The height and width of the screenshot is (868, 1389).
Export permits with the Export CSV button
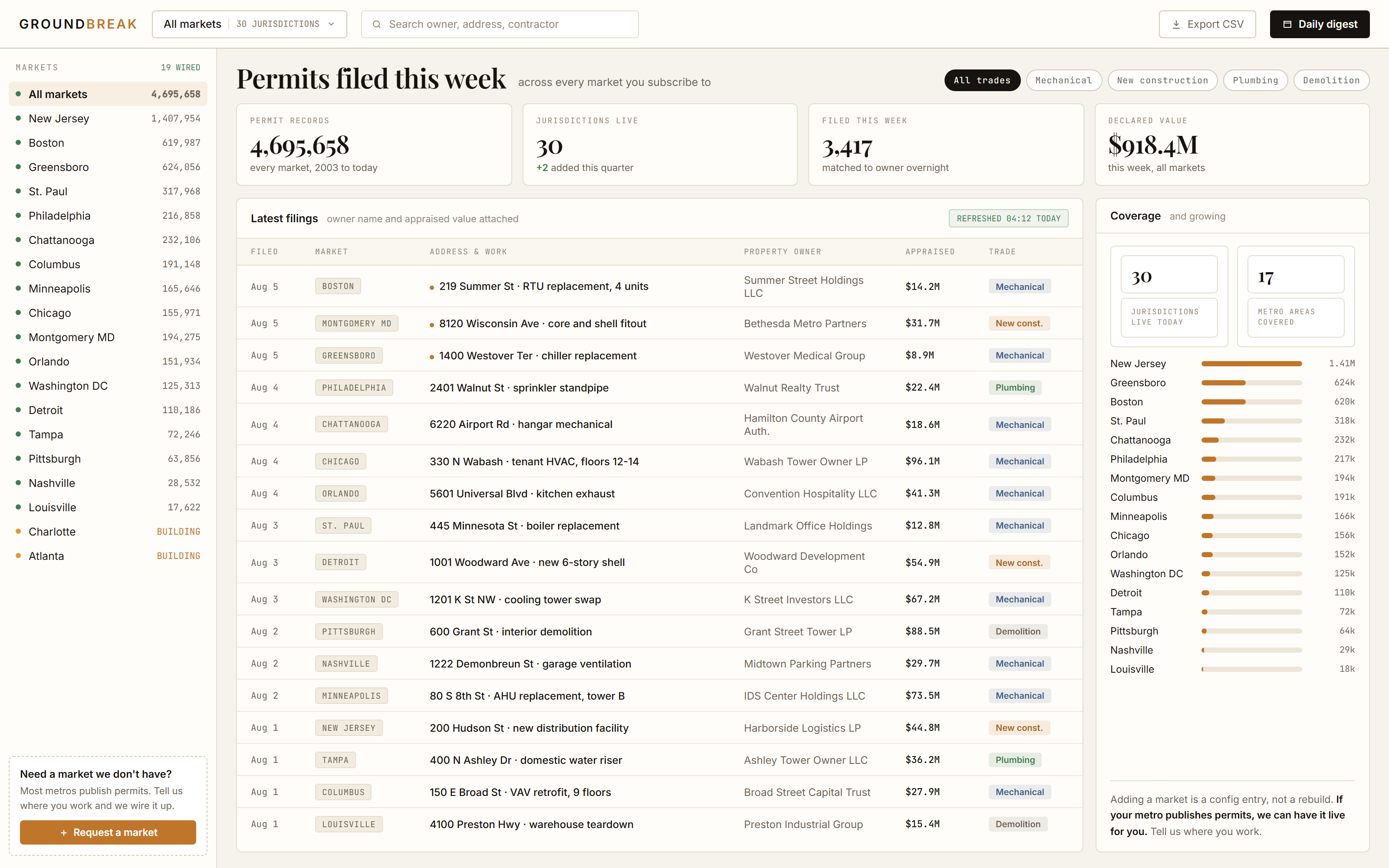click(1207, 24)
